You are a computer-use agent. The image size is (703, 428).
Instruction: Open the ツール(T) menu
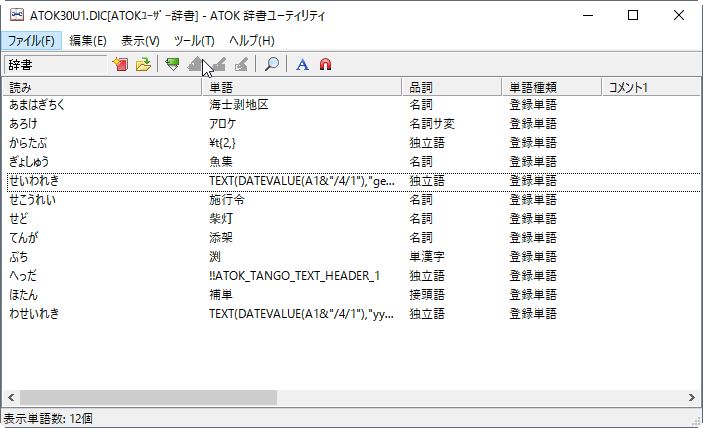click(194, 41)
